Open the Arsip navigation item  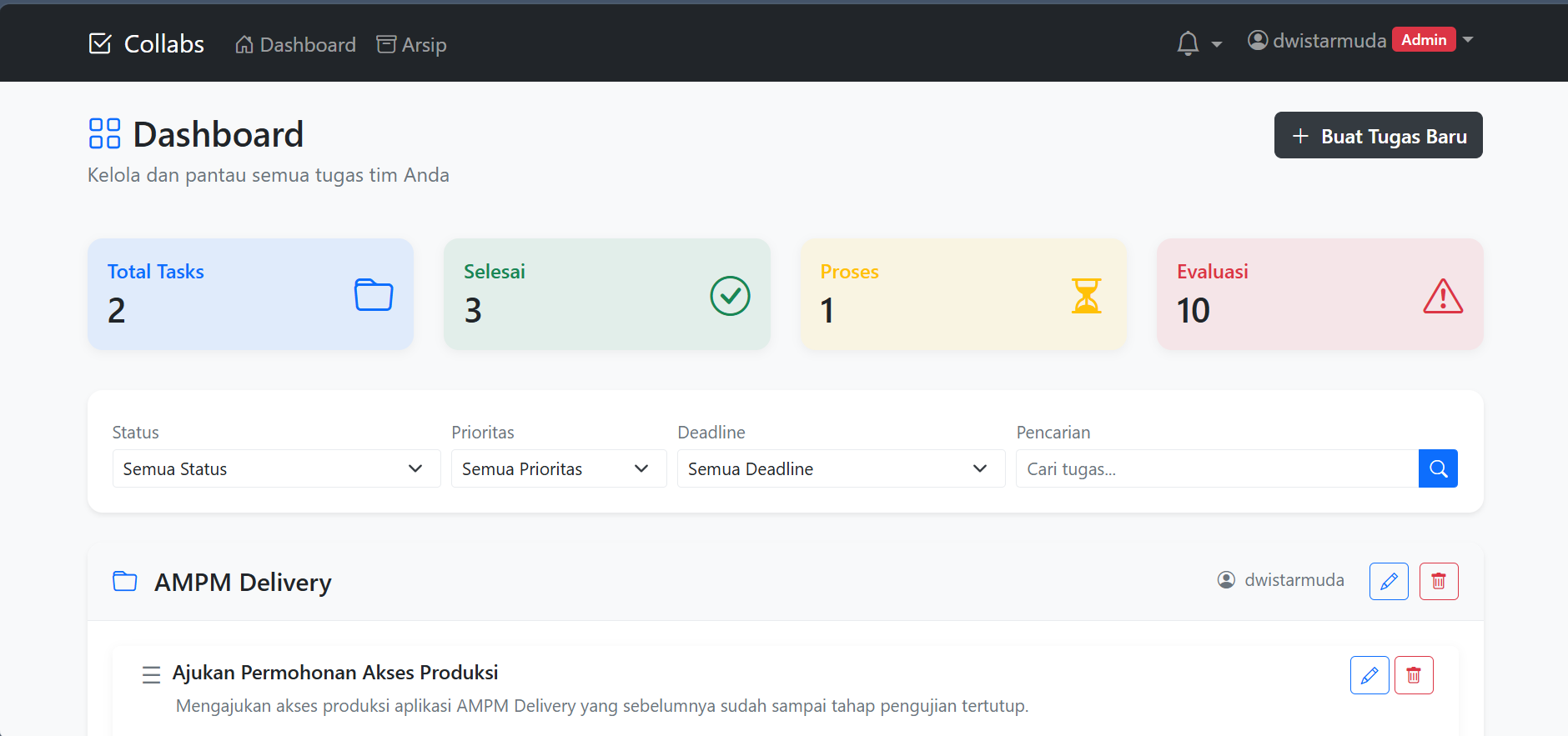click(x=412, y=44)
